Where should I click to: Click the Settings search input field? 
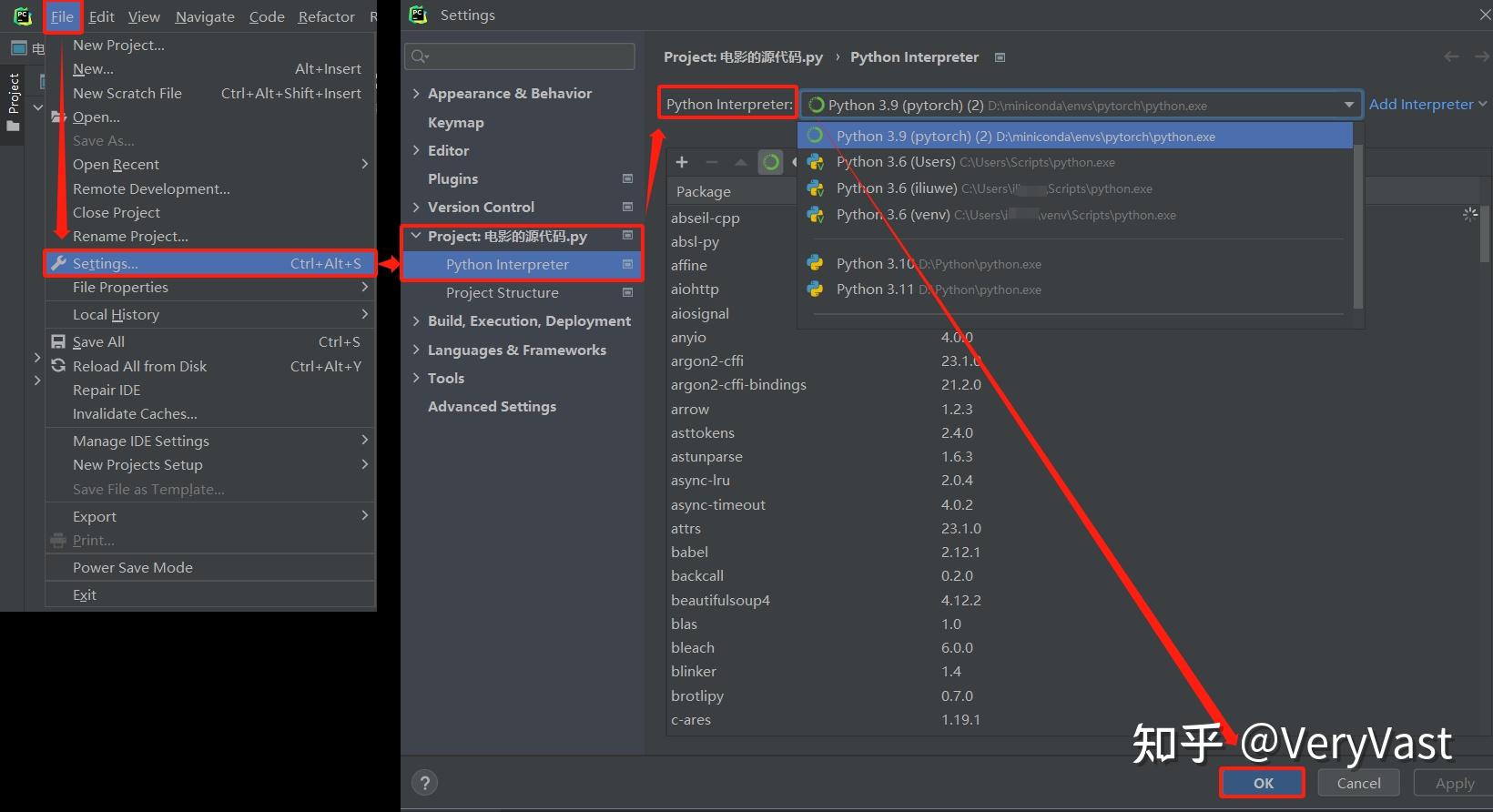click(x=520, y=56)
